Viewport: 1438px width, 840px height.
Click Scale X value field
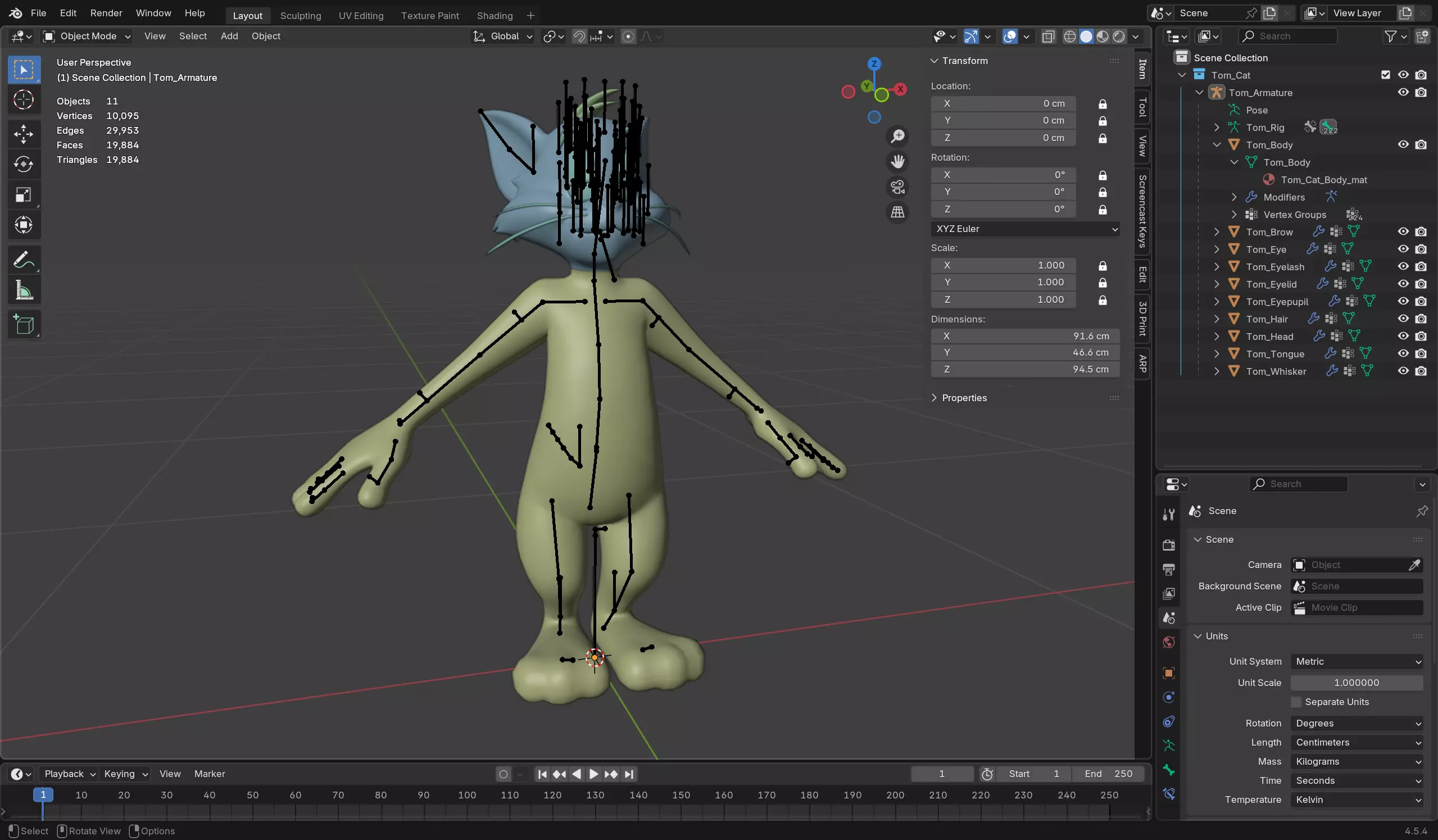pyautogui.click(x=1003, y=265)
